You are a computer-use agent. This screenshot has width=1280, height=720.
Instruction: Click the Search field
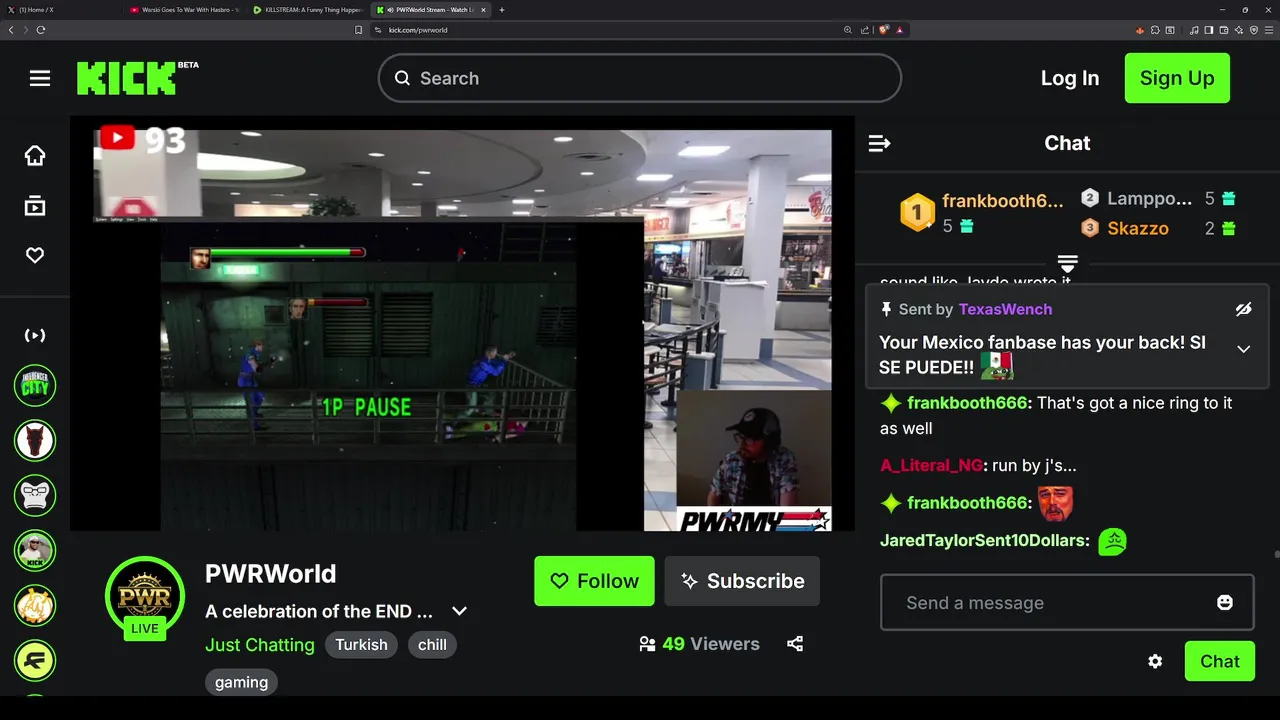pyautogui.click(x=640, y=78)
